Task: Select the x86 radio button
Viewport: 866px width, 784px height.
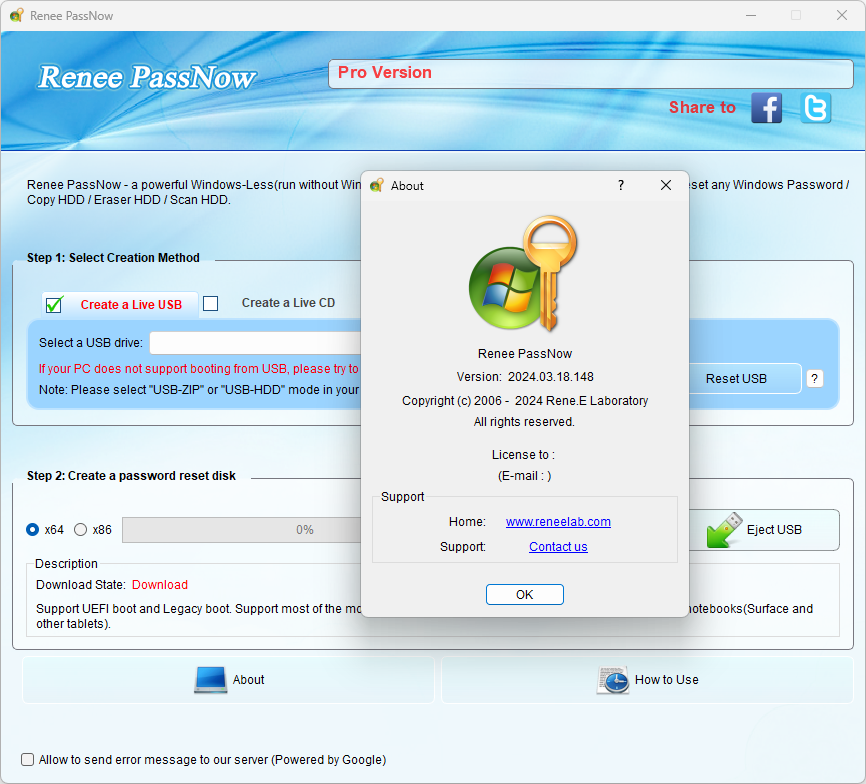Action: 81,529
